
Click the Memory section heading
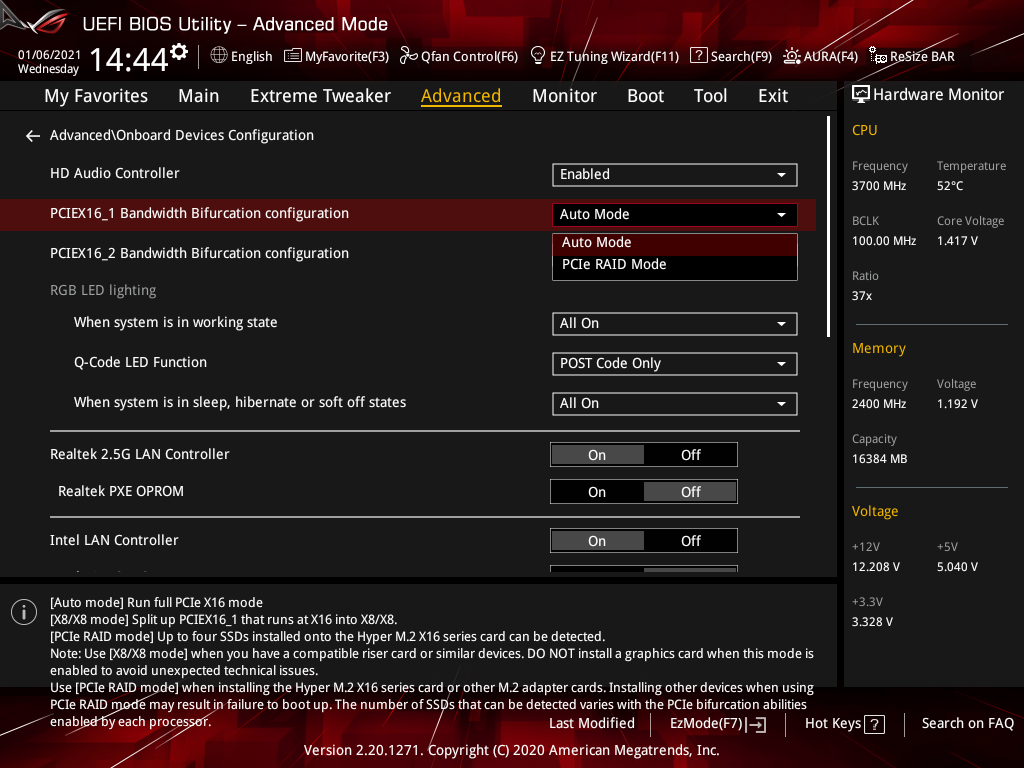click(878, 349)
